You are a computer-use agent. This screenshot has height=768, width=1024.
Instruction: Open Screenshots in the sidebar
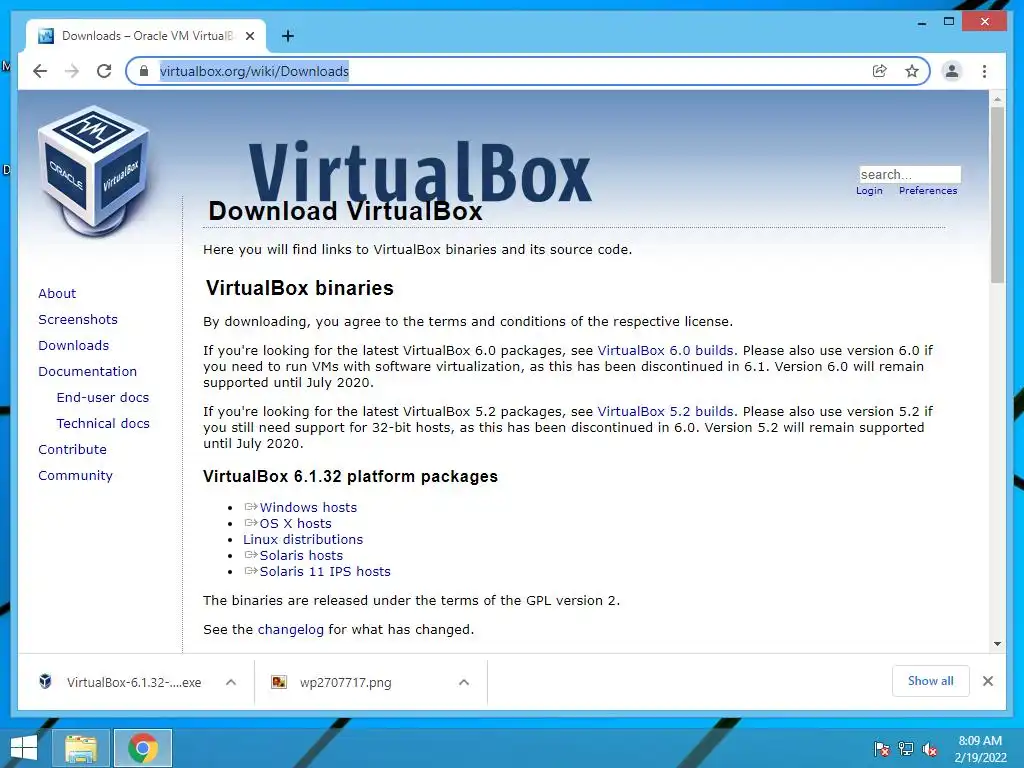tap(78, 319)
